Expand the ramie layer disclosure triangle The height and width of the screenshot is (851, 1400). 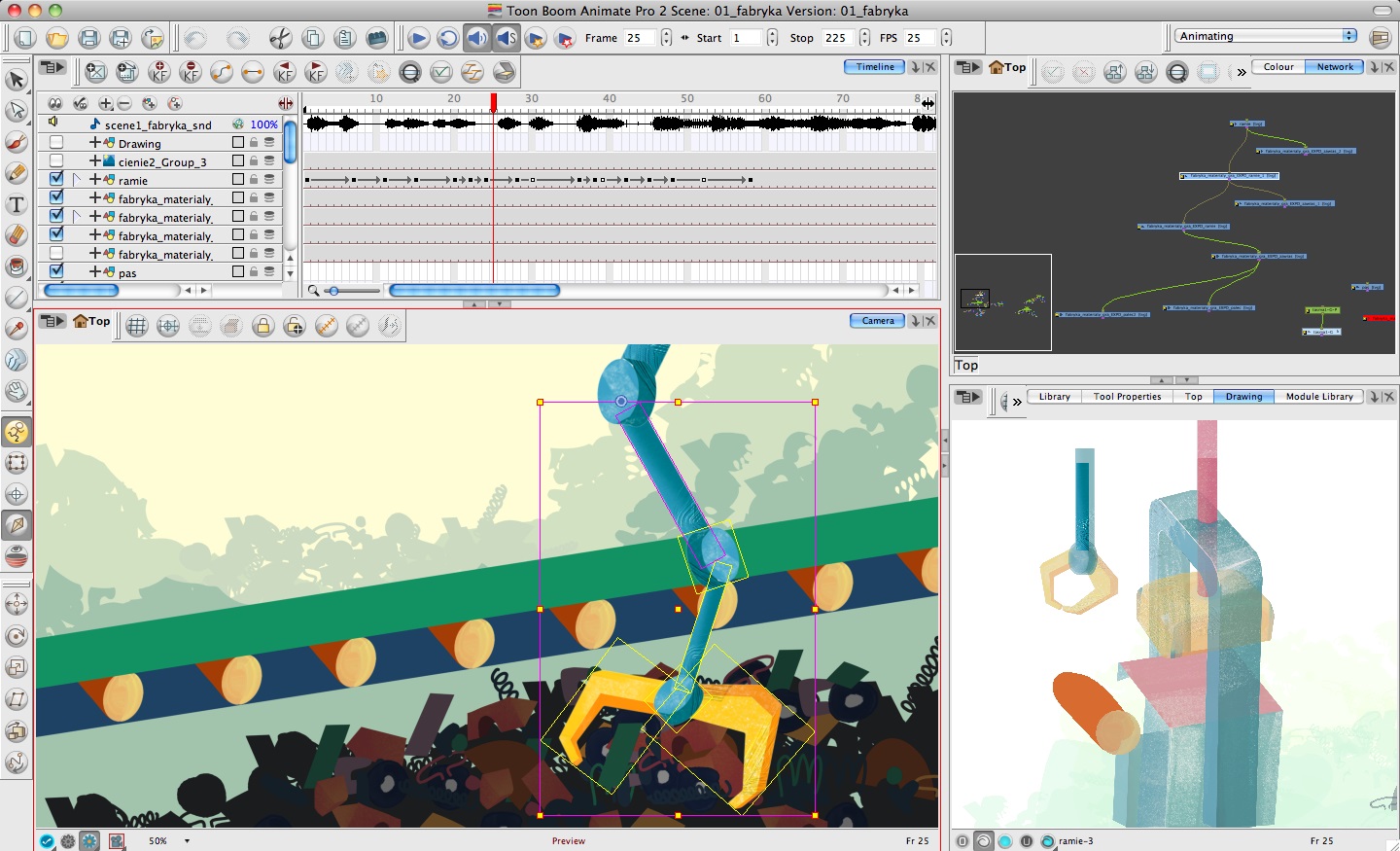pos(76,180)
